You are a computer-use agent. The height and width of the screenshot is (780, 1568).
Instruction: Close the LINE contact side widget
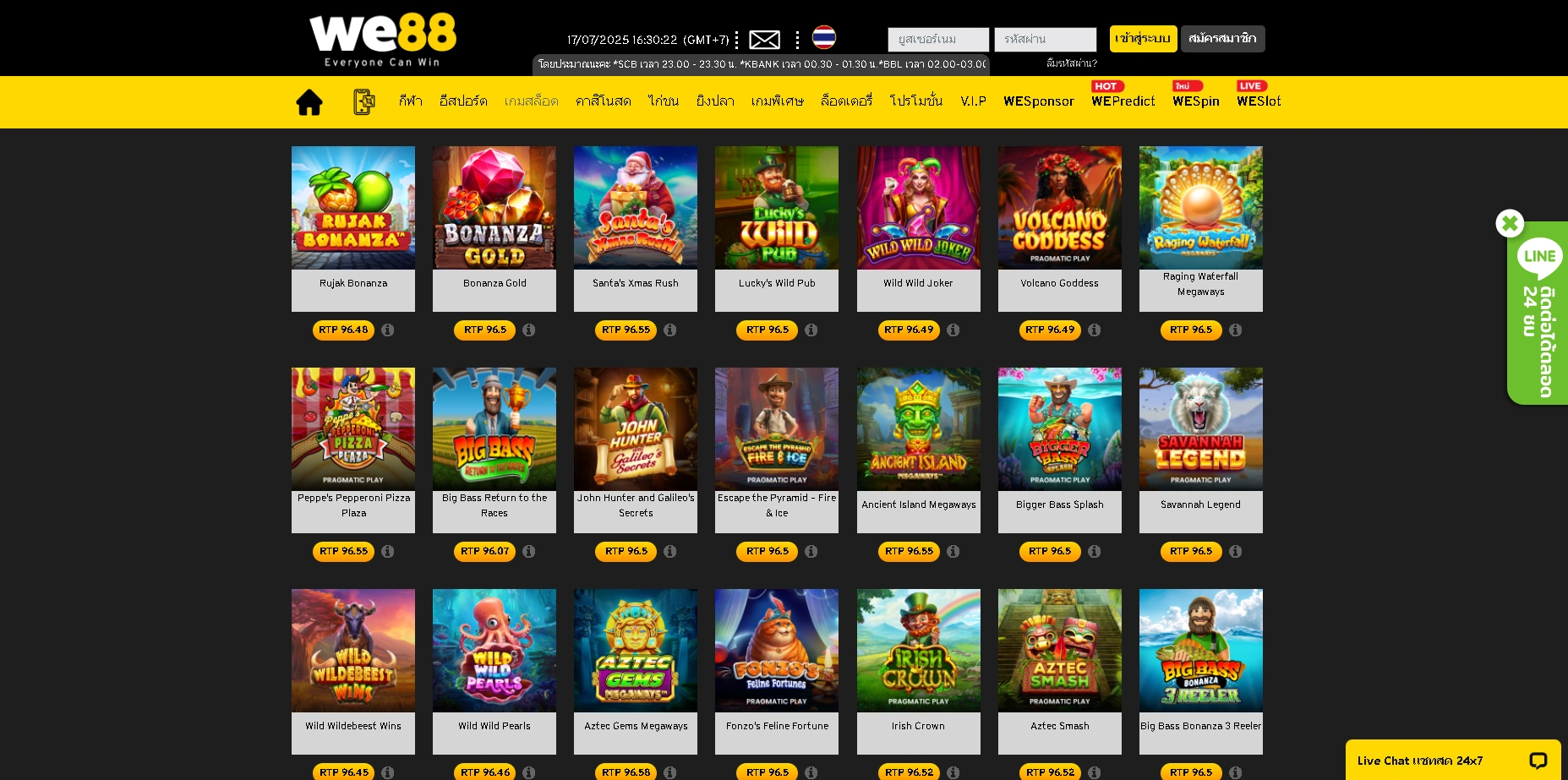pyautogui.click(x=1510, y=223)
